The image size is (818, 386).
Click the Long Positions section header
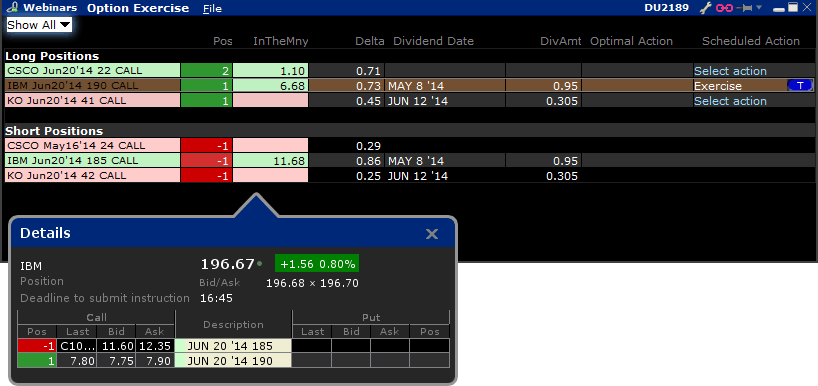pyautogui.click(x=52, y=56)
